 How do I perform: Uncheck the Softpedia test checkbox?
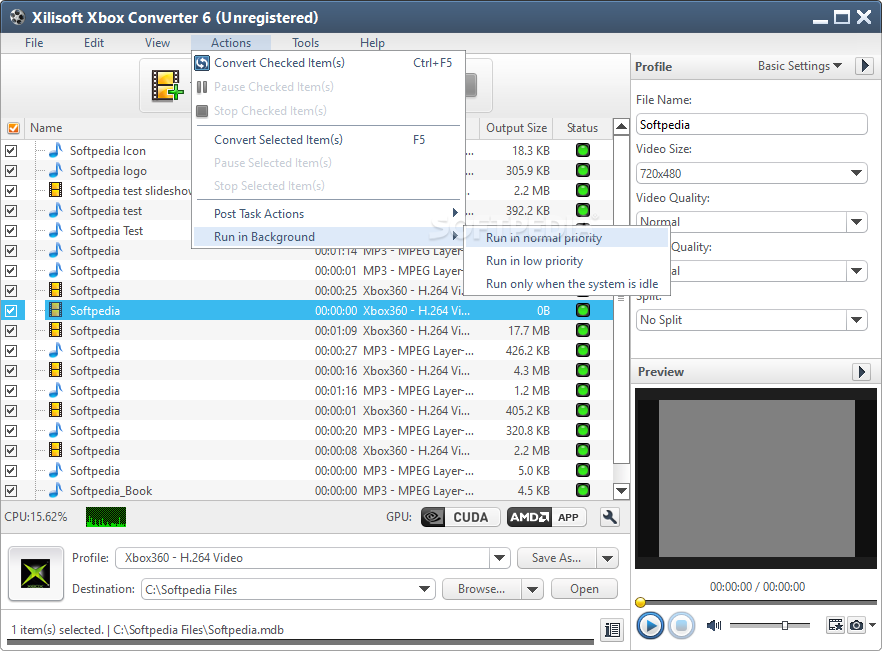[11, 210]
